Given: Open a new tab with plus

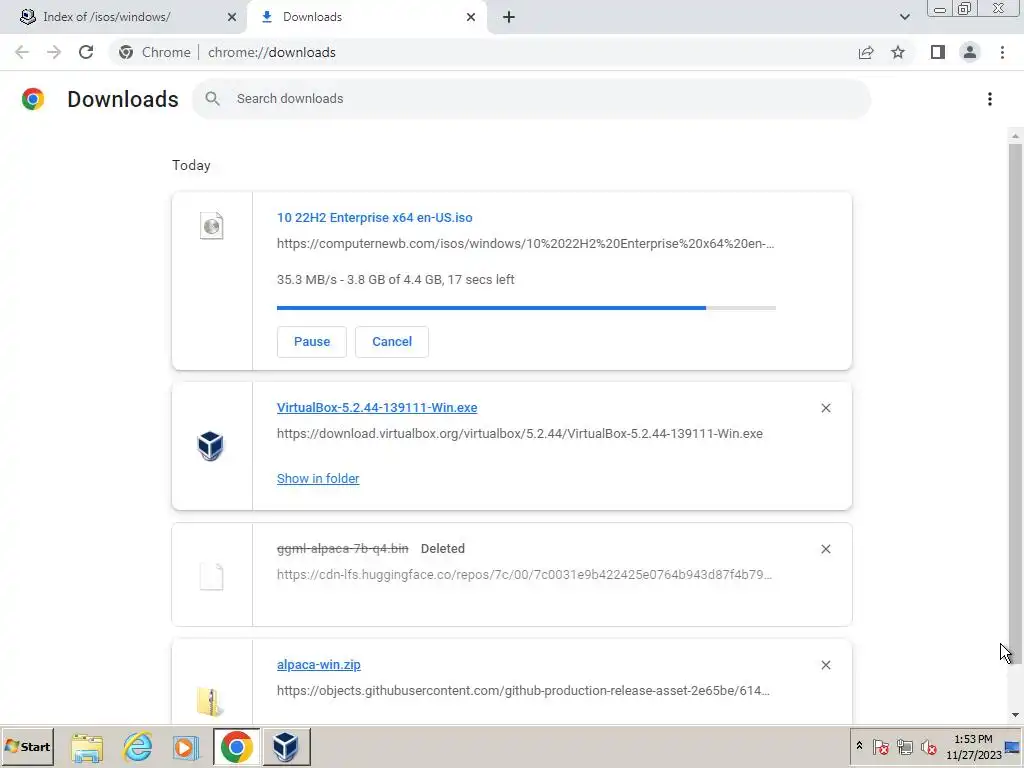Looking at the screenshot, I should point(509,17).
